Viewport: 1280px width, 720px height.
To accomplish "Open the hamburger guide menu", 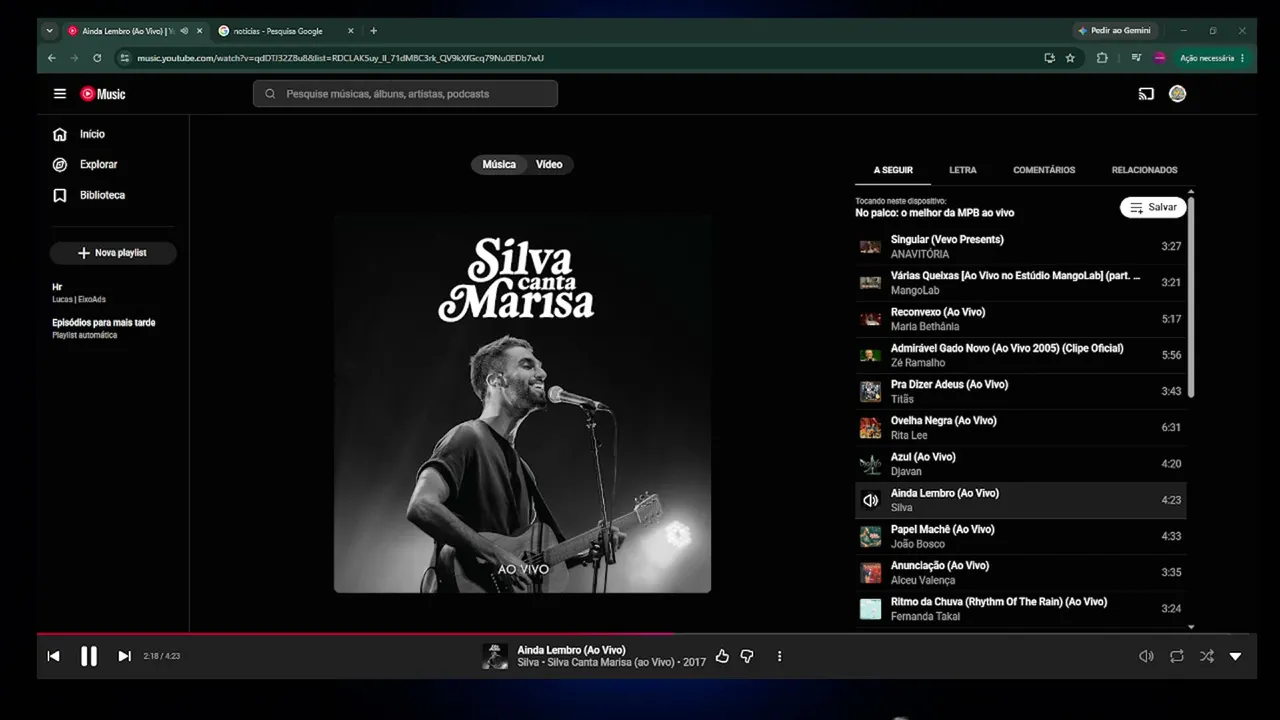I will coord(60,94).
